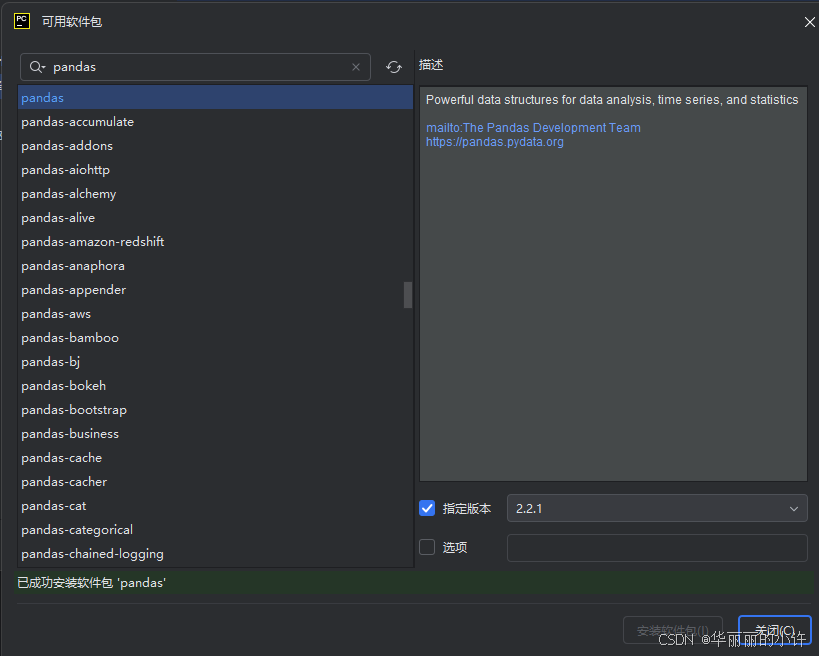Uncheck the 指定版本 checkbox

(x=427, y=508)
